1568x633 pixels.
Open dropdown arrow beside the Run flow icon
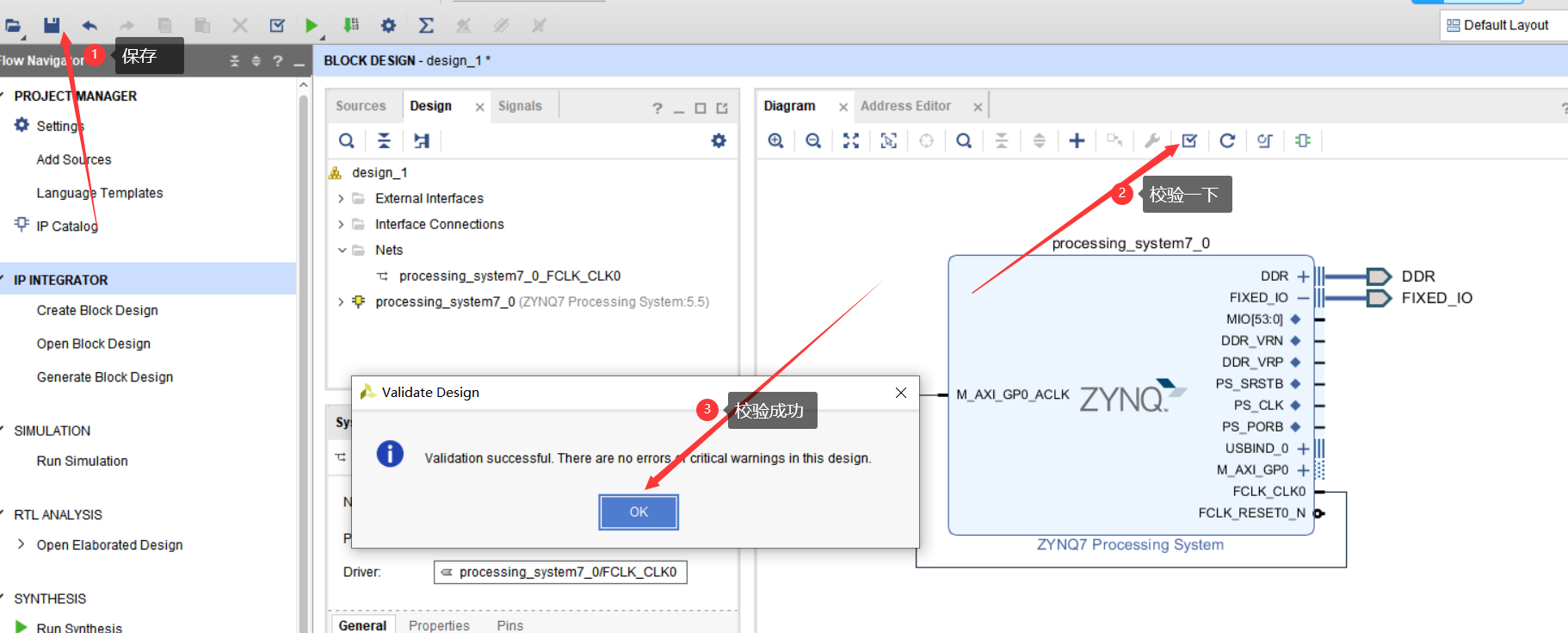pyautogui.click(x=323, y=38)
